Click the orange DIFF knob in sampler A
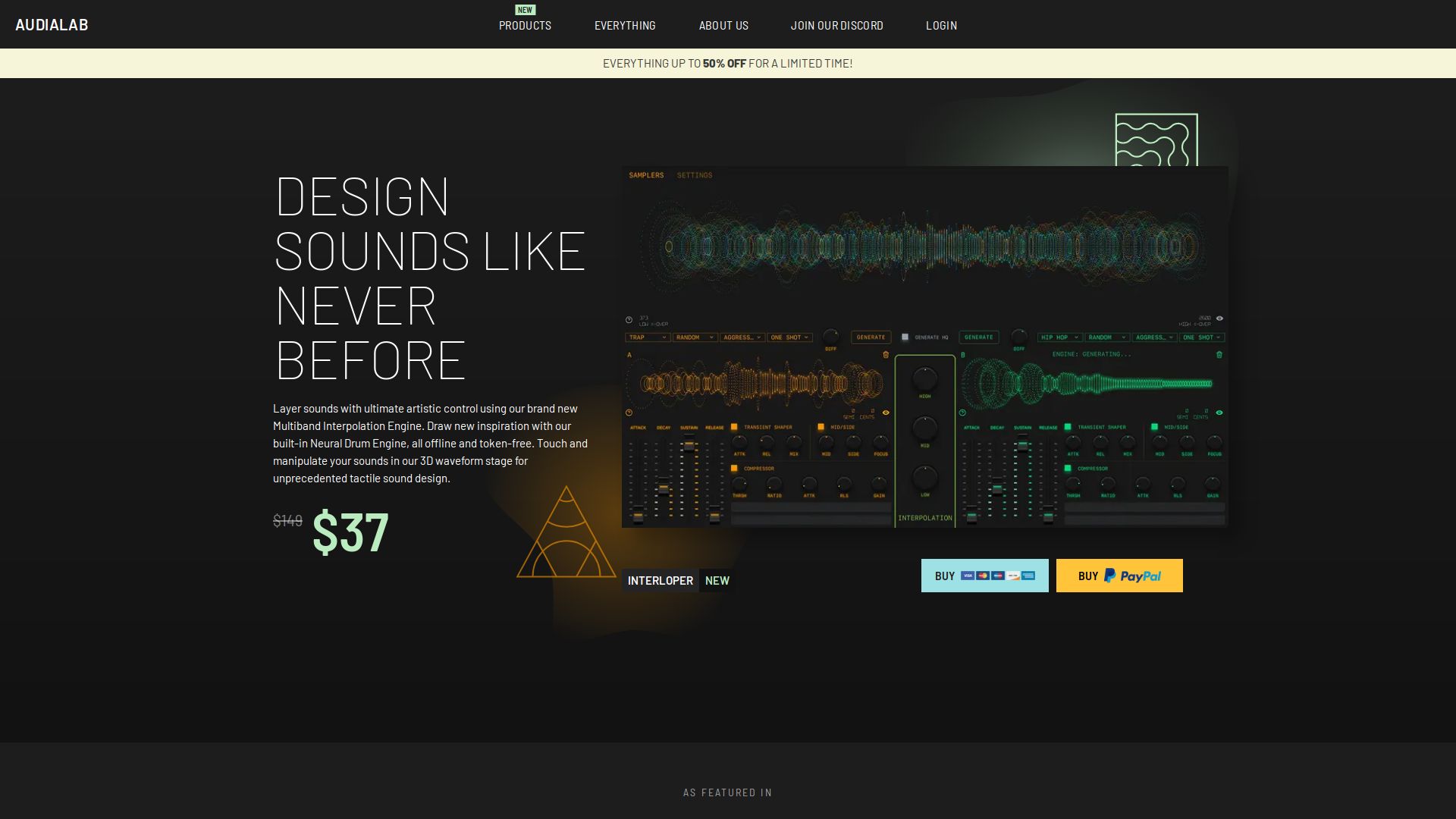The height and width of the screenshot is (819, 1456). tap(831, 336)
